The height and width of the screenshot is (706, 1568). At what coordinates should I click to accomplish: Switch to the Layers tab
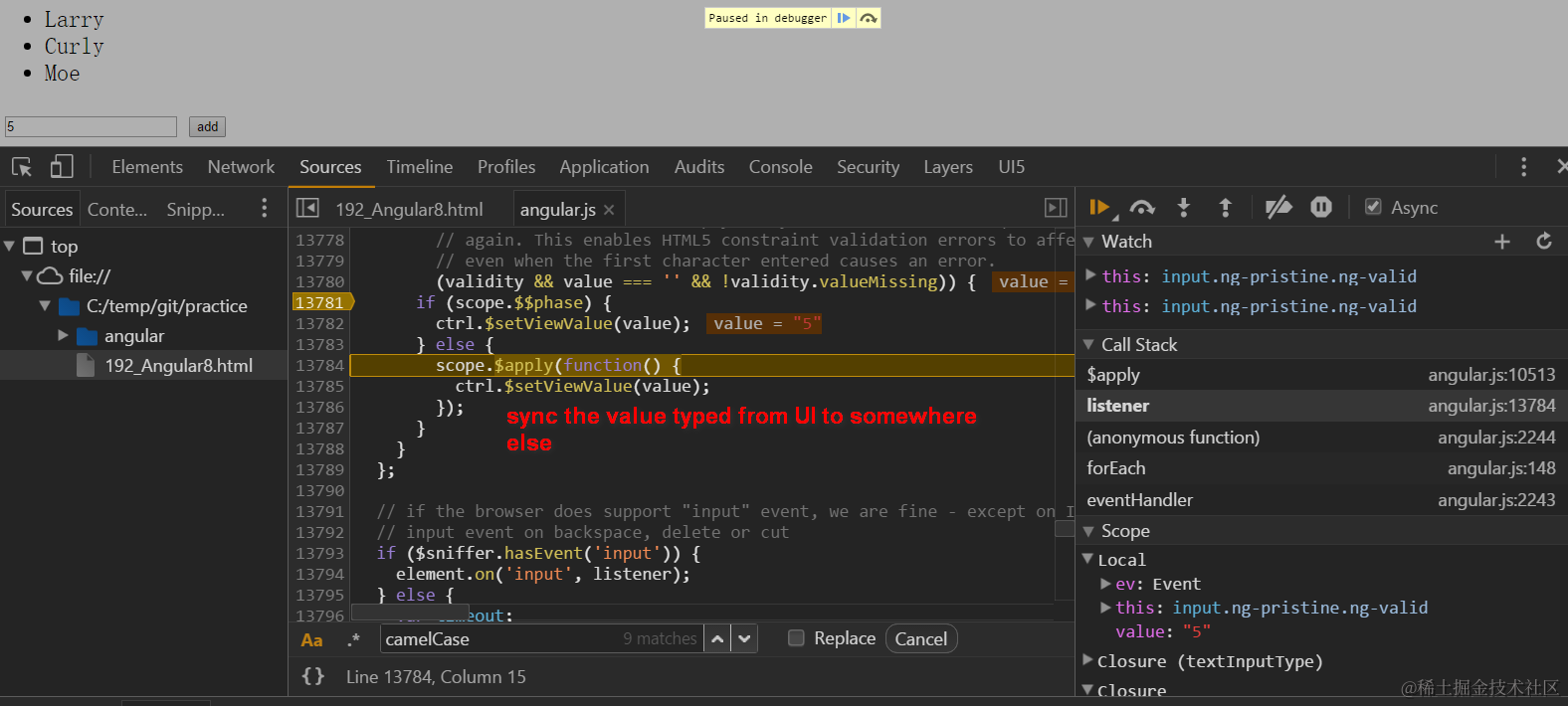point(948,167)
